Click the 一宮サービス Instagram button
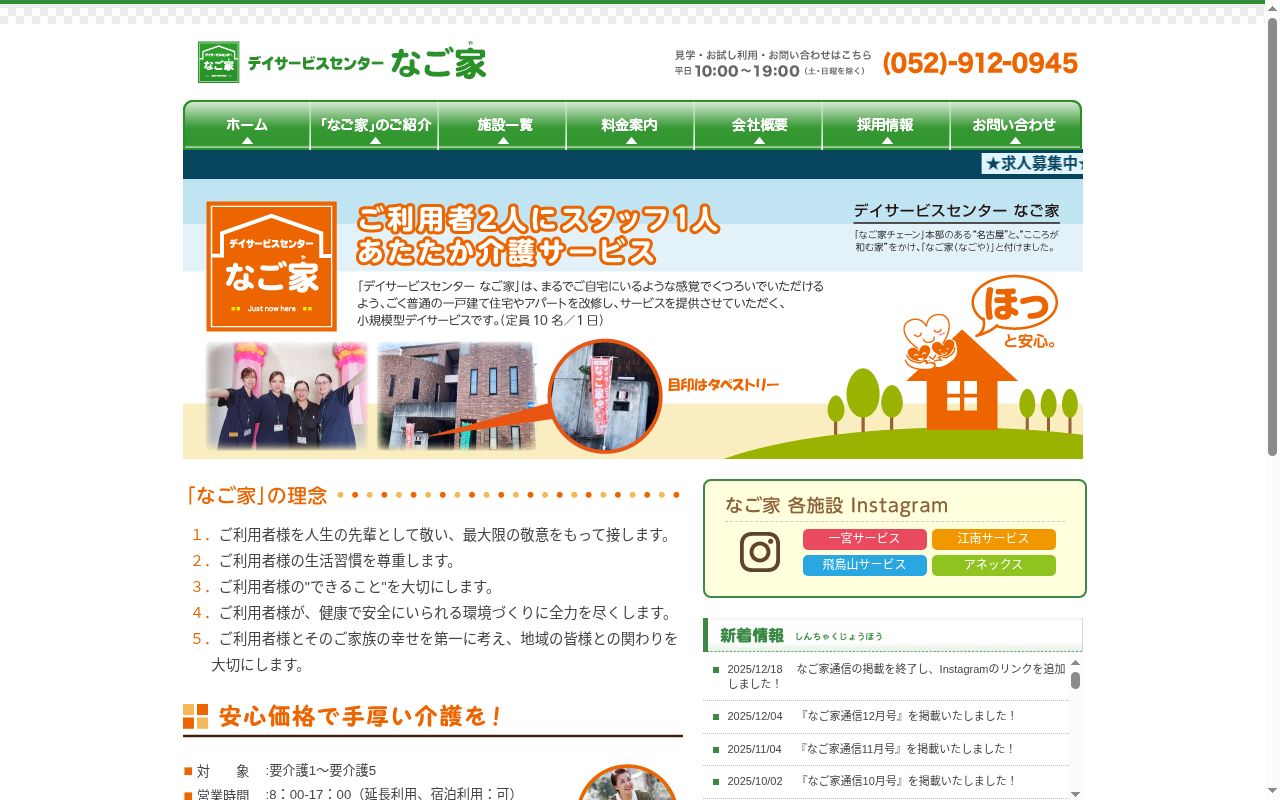The height and width of the screenshot is (800, 1280). [864, 539]
